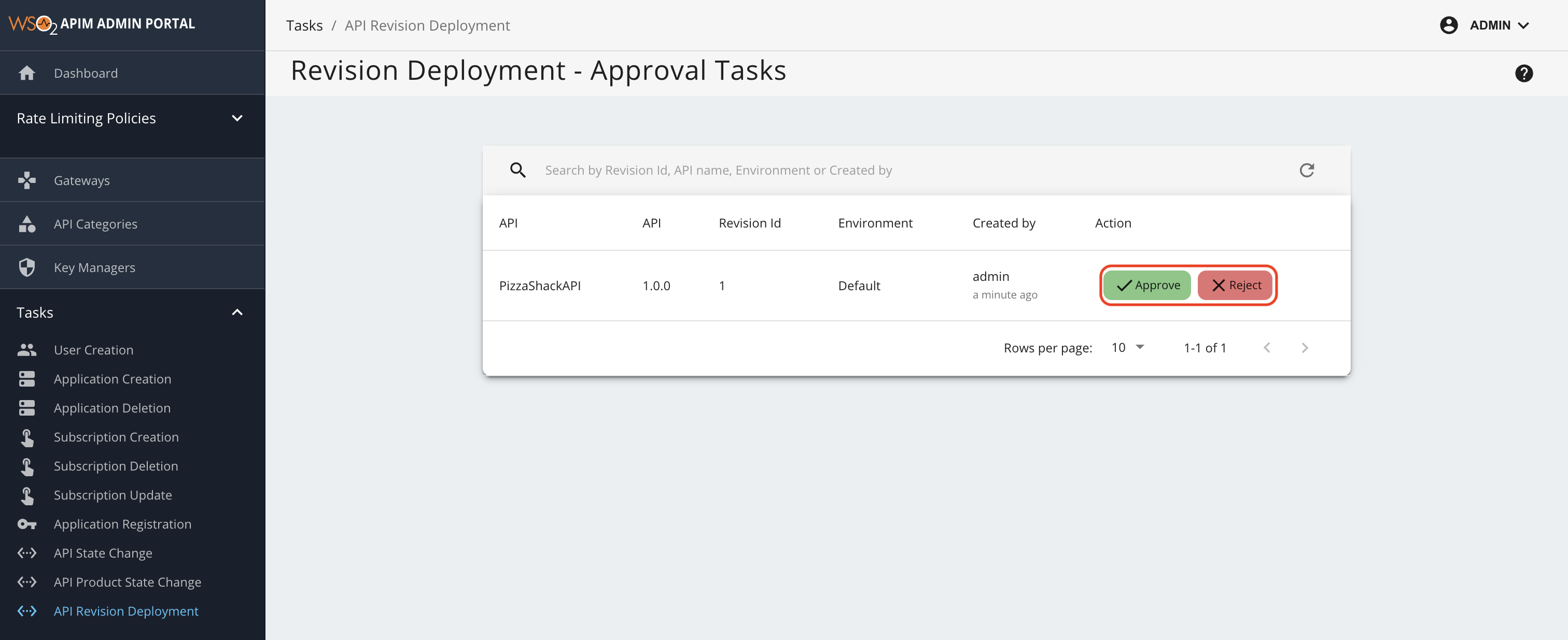Expand the Rate Limiting Policies section
Viewport: 1568px width, 640px height.
tap(237, 118)
